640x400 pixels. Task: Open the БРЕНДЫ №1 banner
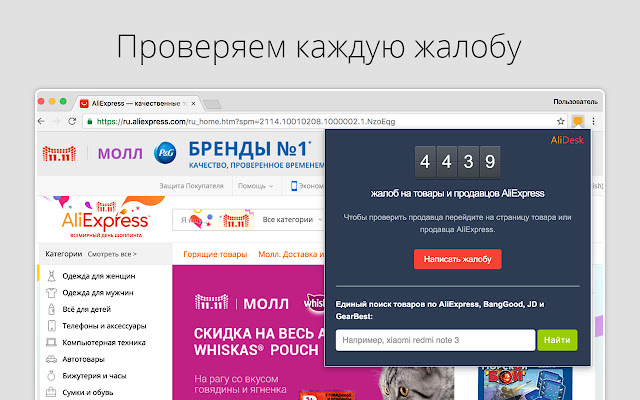tap(256, 154)
